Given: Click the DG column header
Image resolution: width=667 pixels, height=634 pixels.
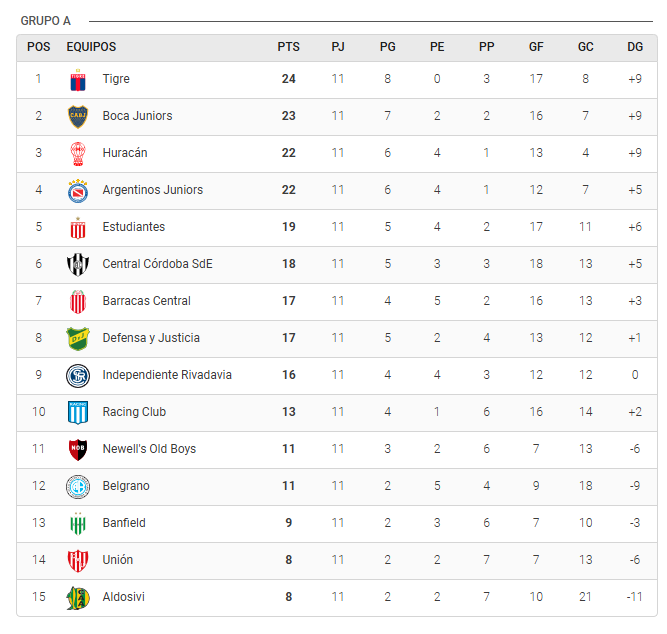Looking at the screenshot, I should pyautogui.click(x=635, y=47).
